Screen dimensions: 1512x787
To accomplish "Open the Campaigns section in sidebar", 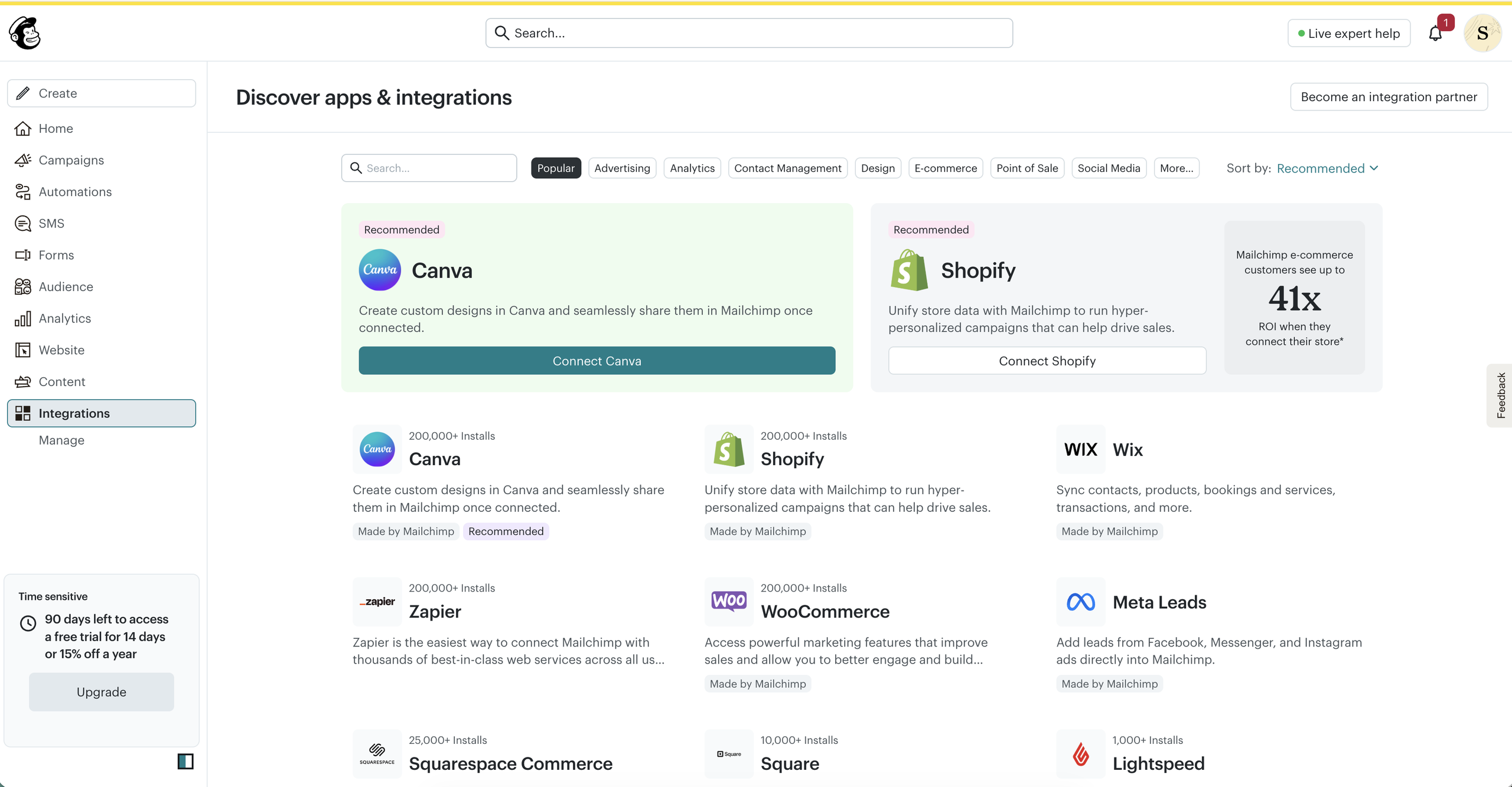I will (x=101, y=160).
